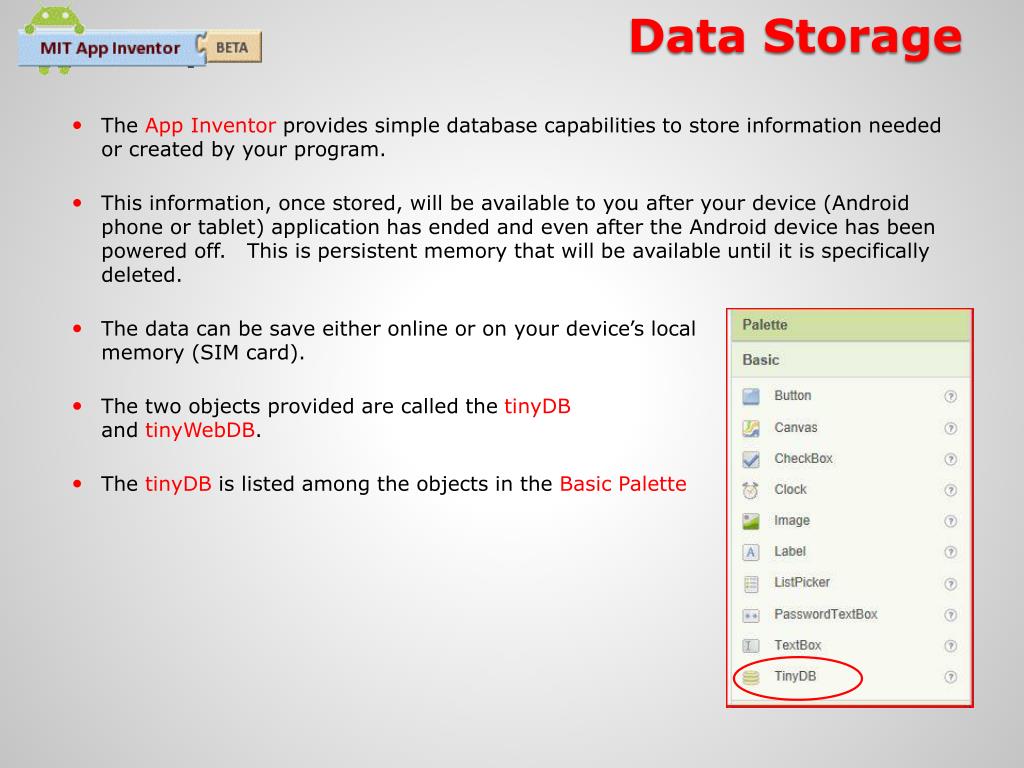
Task: Click the PasswordTextBox component icon
Action: point(751,615)
